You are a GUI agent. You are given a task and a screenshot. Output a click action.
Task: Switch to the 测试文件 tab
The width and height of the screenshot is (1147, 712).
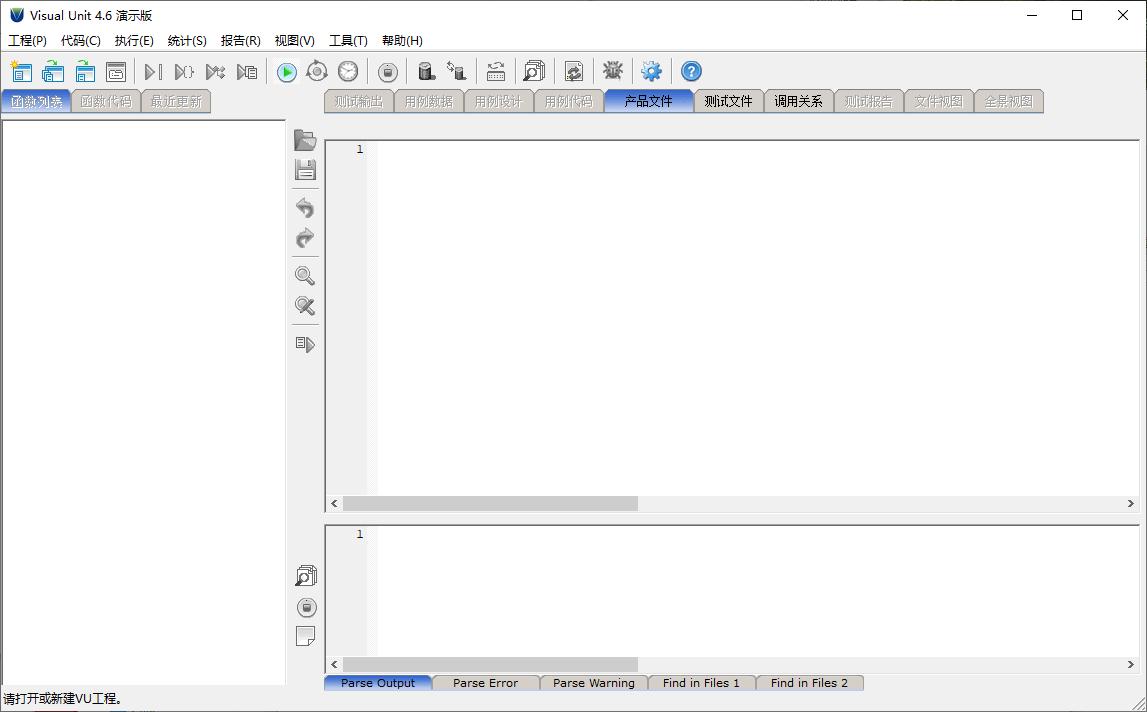pos(728,101)
